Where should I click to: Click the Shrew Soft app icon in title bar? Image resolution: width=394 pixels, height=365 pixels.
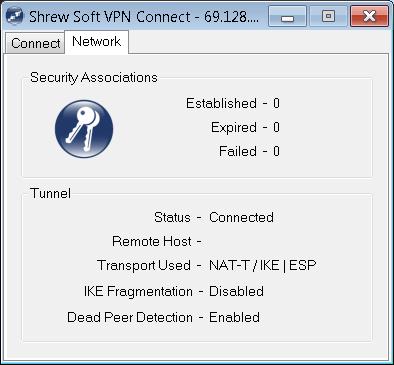pyautogui.click(x=15, y=16)
